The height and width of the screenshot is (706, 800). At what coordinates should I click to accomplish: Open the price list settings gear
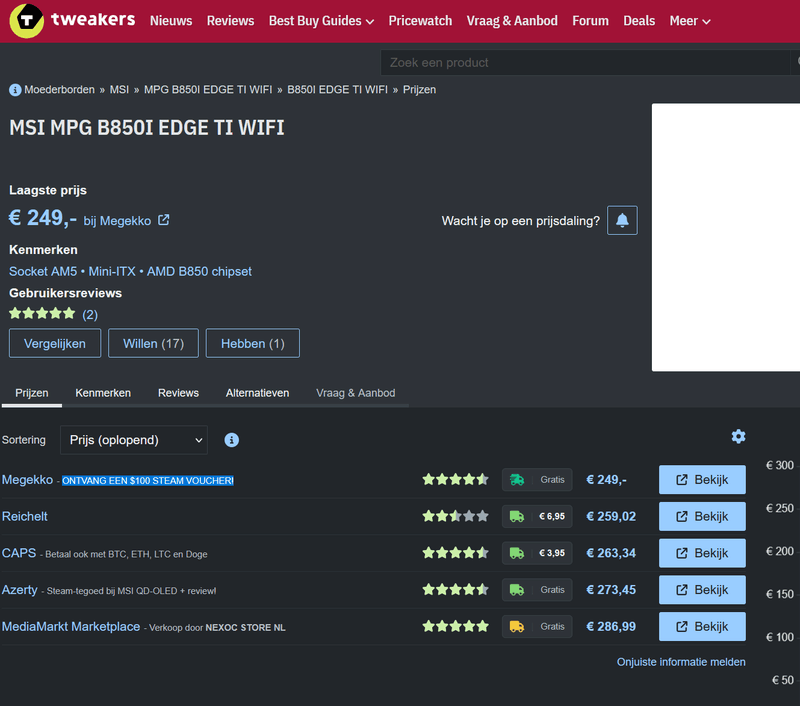[738, 436]
